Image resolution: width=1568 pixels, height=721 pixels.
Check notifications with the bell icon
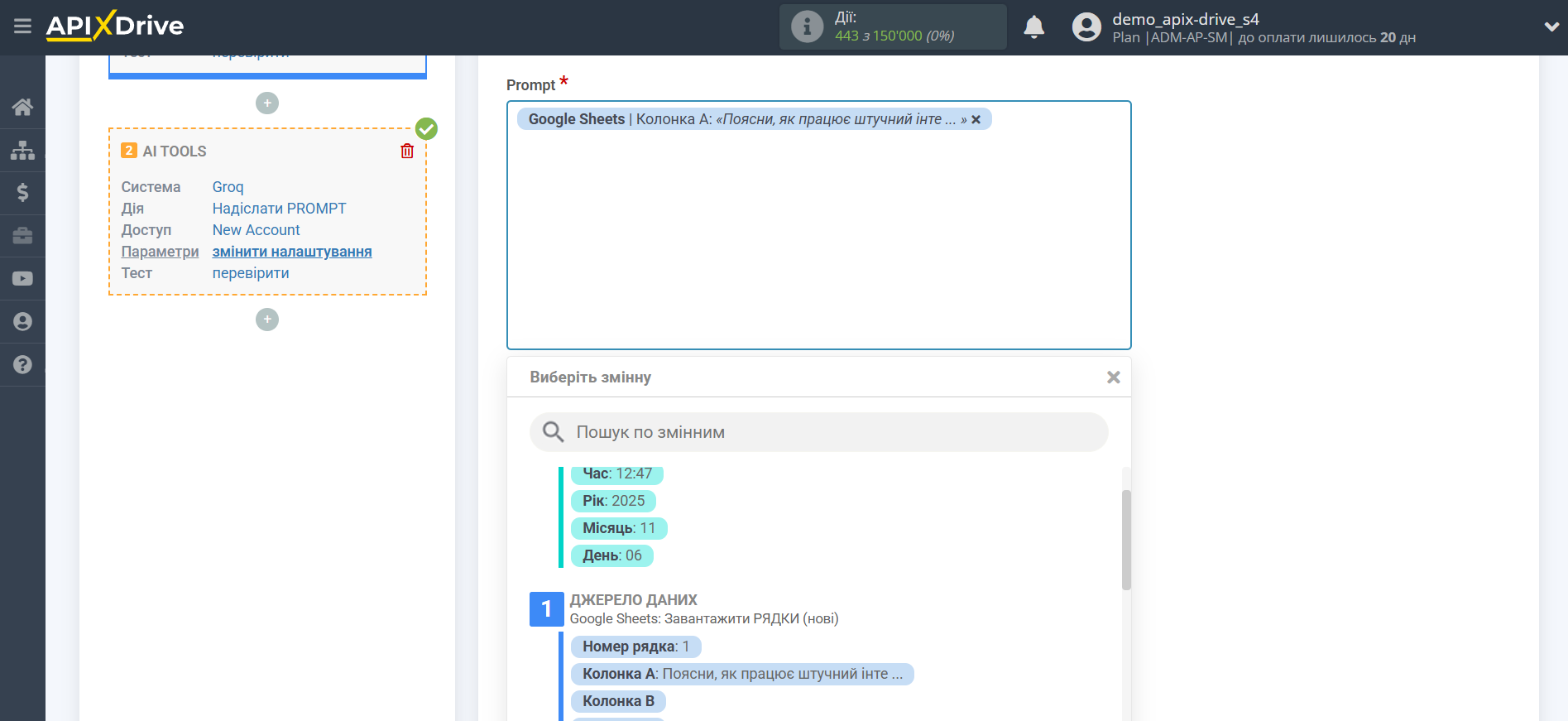[x=1033, y=27]
